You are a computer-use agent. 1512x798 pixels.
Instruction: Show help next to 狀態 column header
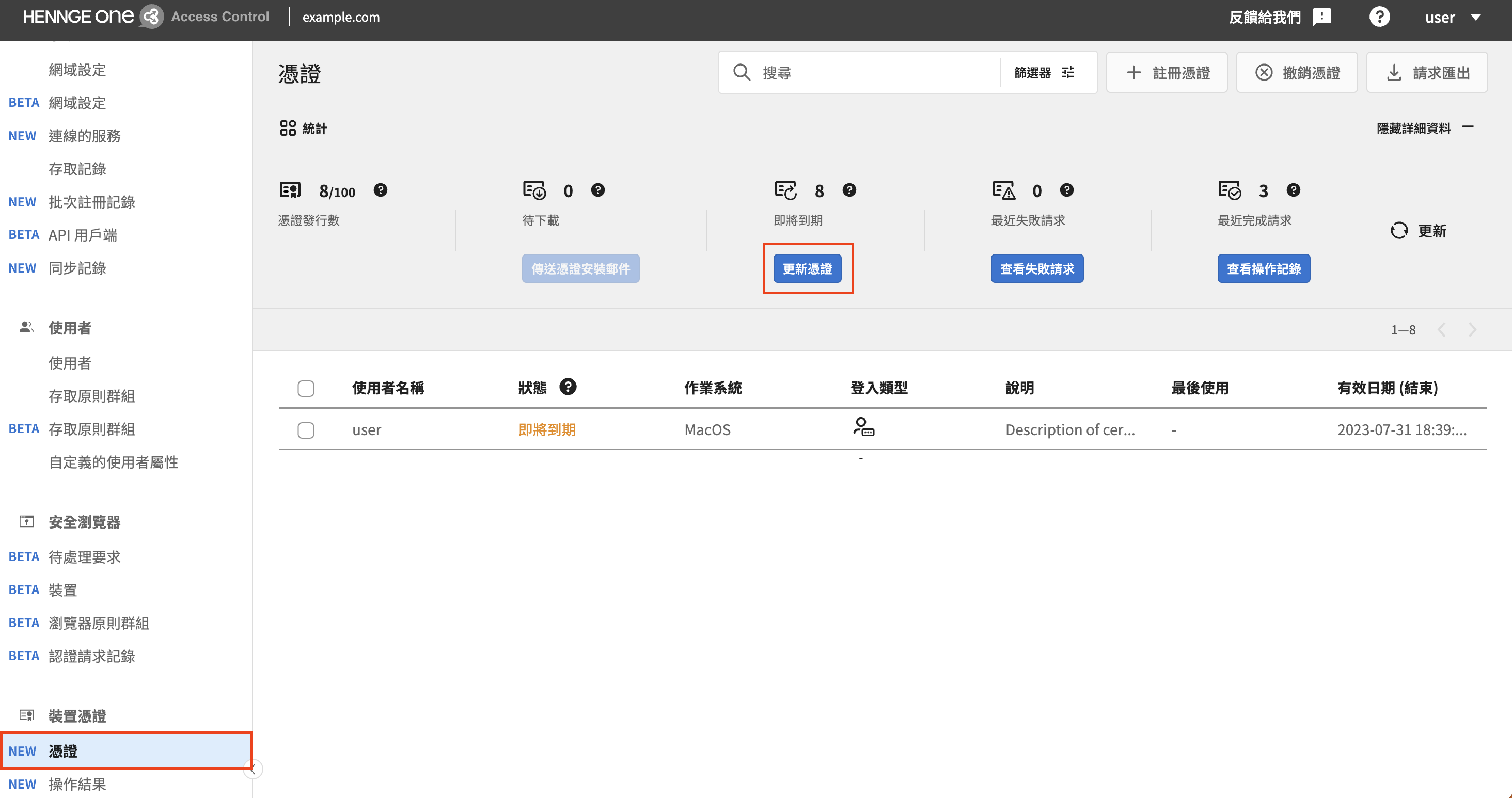pos(568,387)
